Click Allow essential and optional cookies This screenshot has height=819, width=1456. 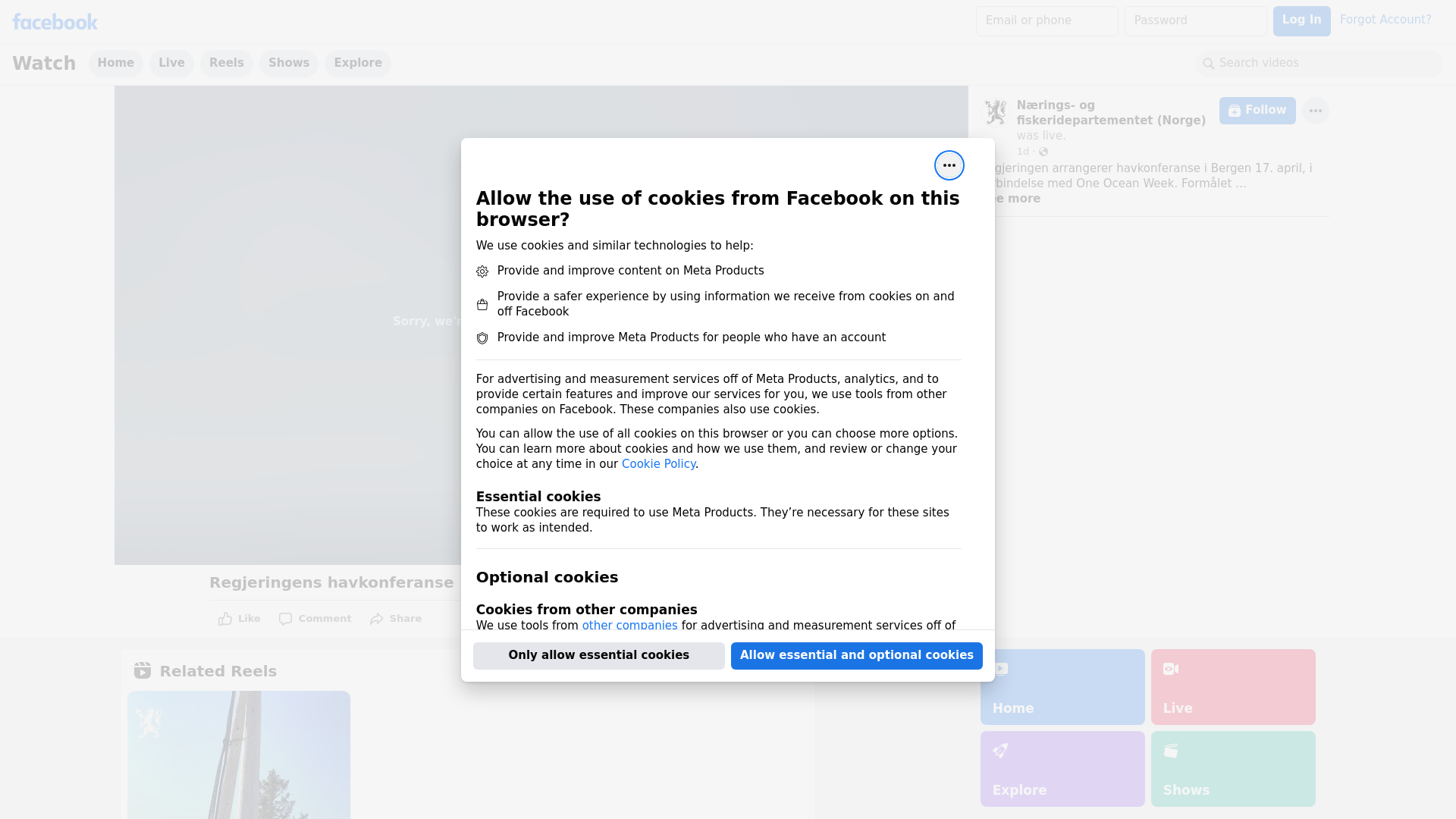(x=857, y=656)
